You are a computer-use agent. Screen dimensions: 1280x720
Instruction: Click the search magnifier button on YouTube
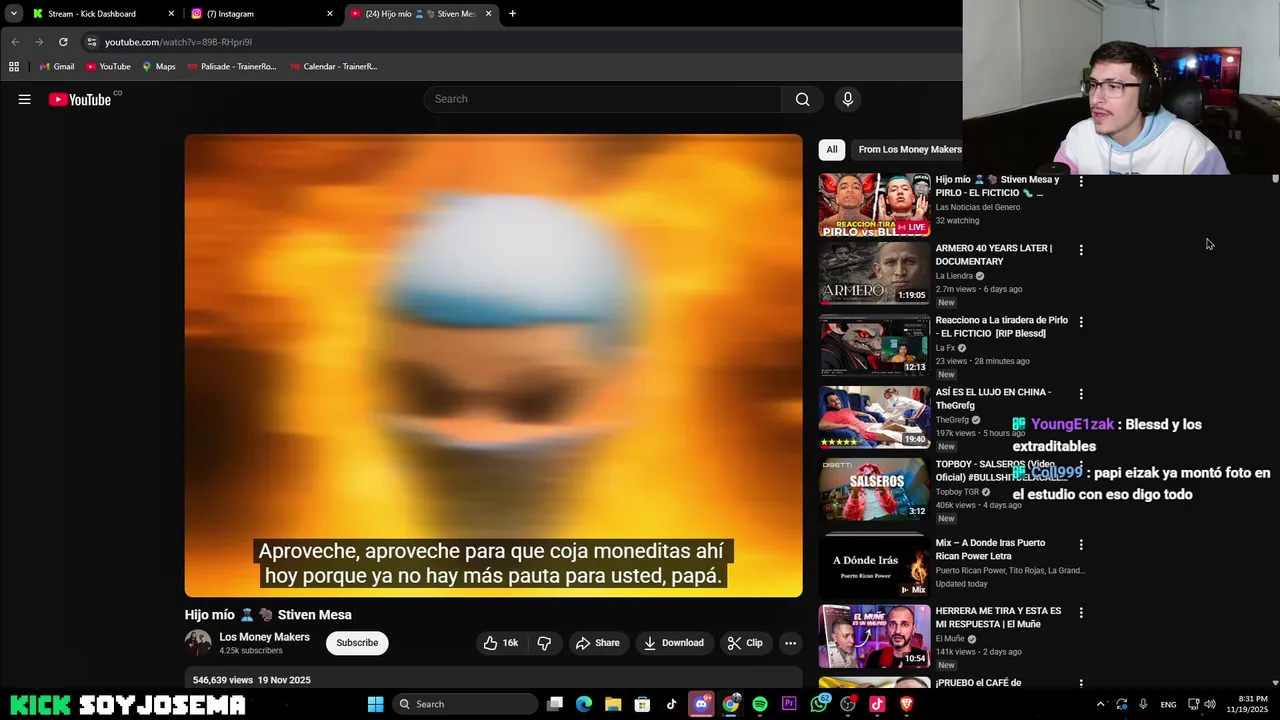(x=802, y=99)
